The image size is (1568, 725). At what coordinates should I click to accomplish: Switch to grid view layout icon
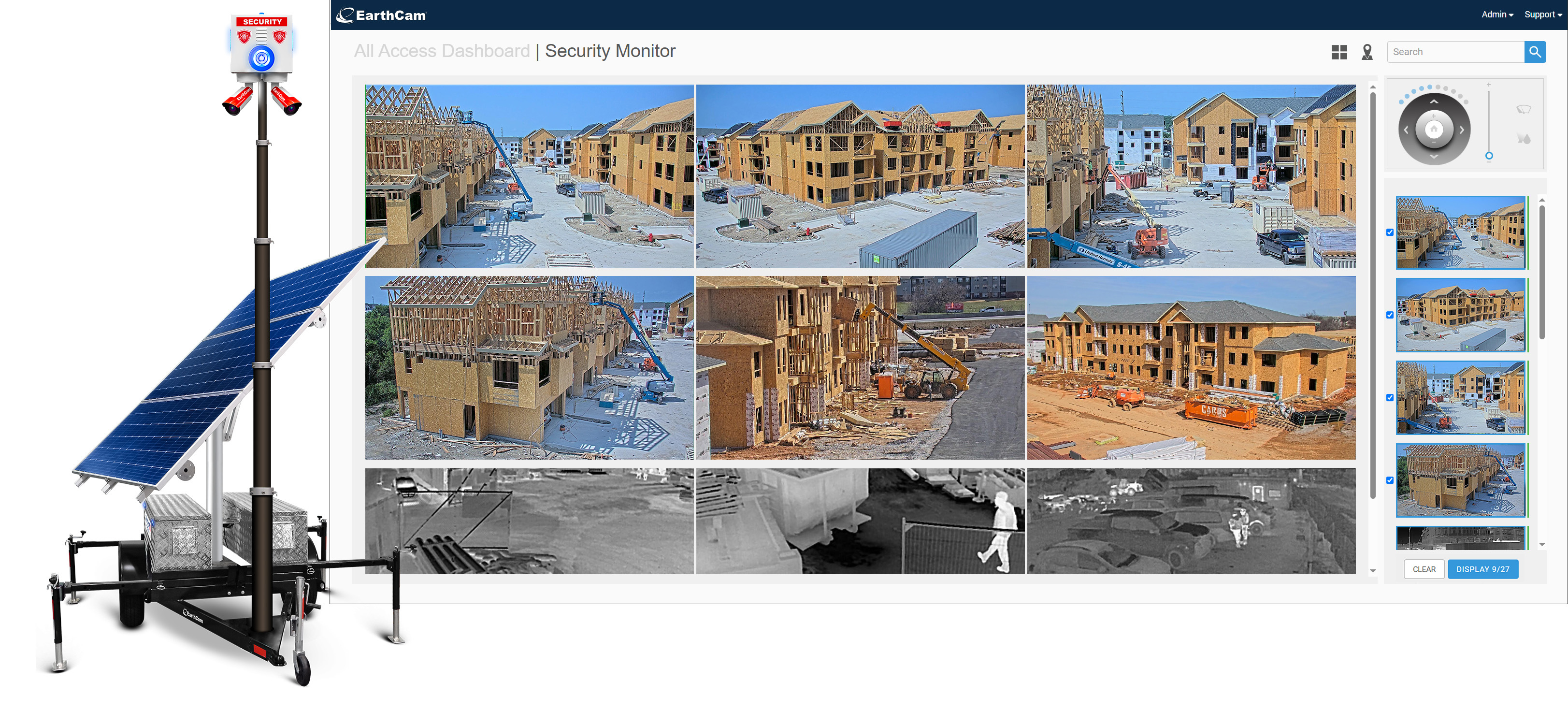pyautogui.click(x=1339, y=52)
